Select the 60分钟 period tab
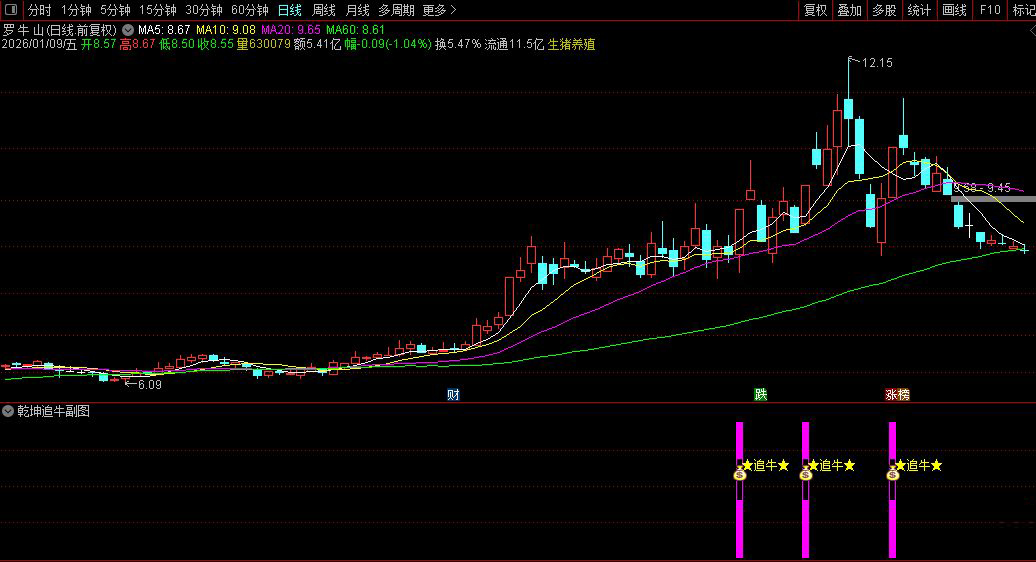 [250, 10]
